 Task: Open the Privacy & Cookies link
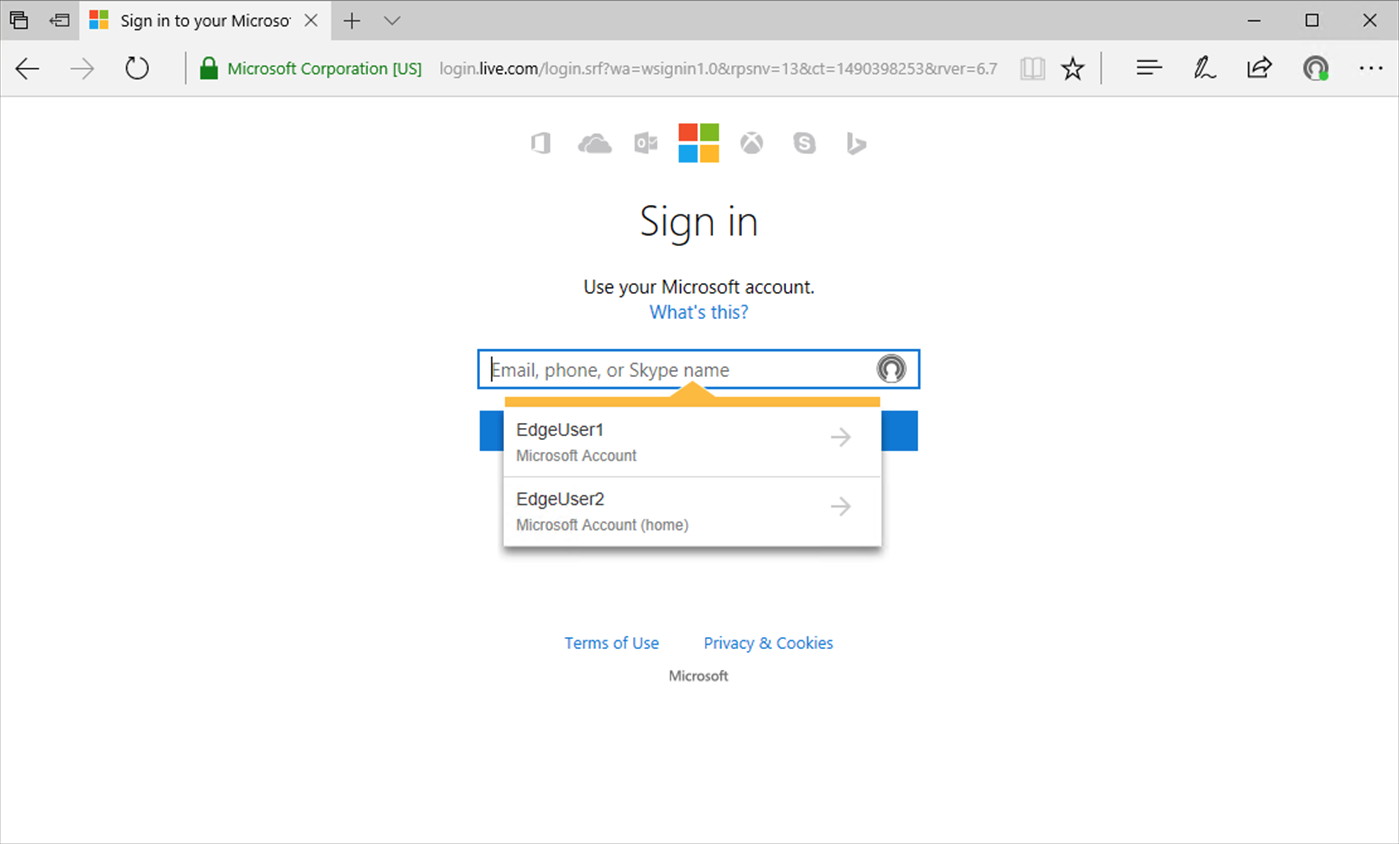(768, 643)
